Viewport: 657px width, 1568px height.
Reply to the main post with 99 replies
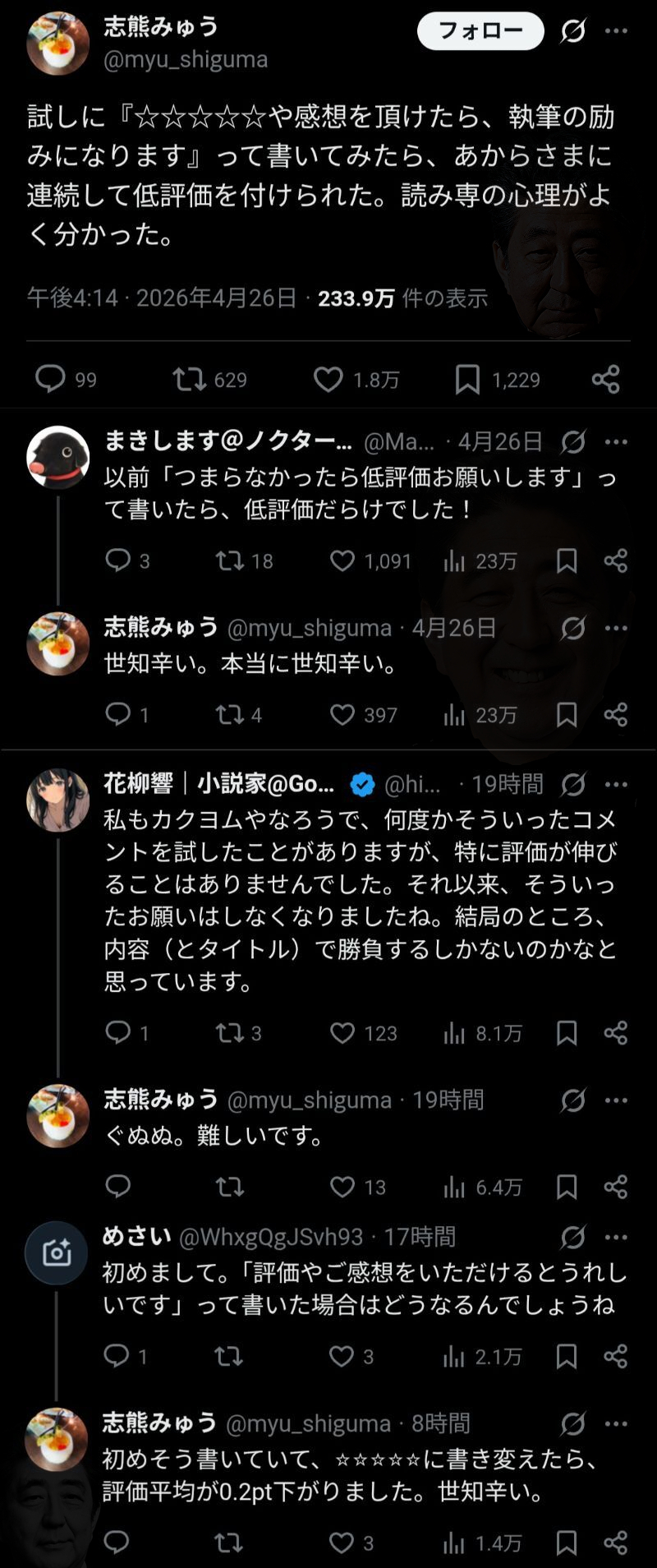pos(51,379)
